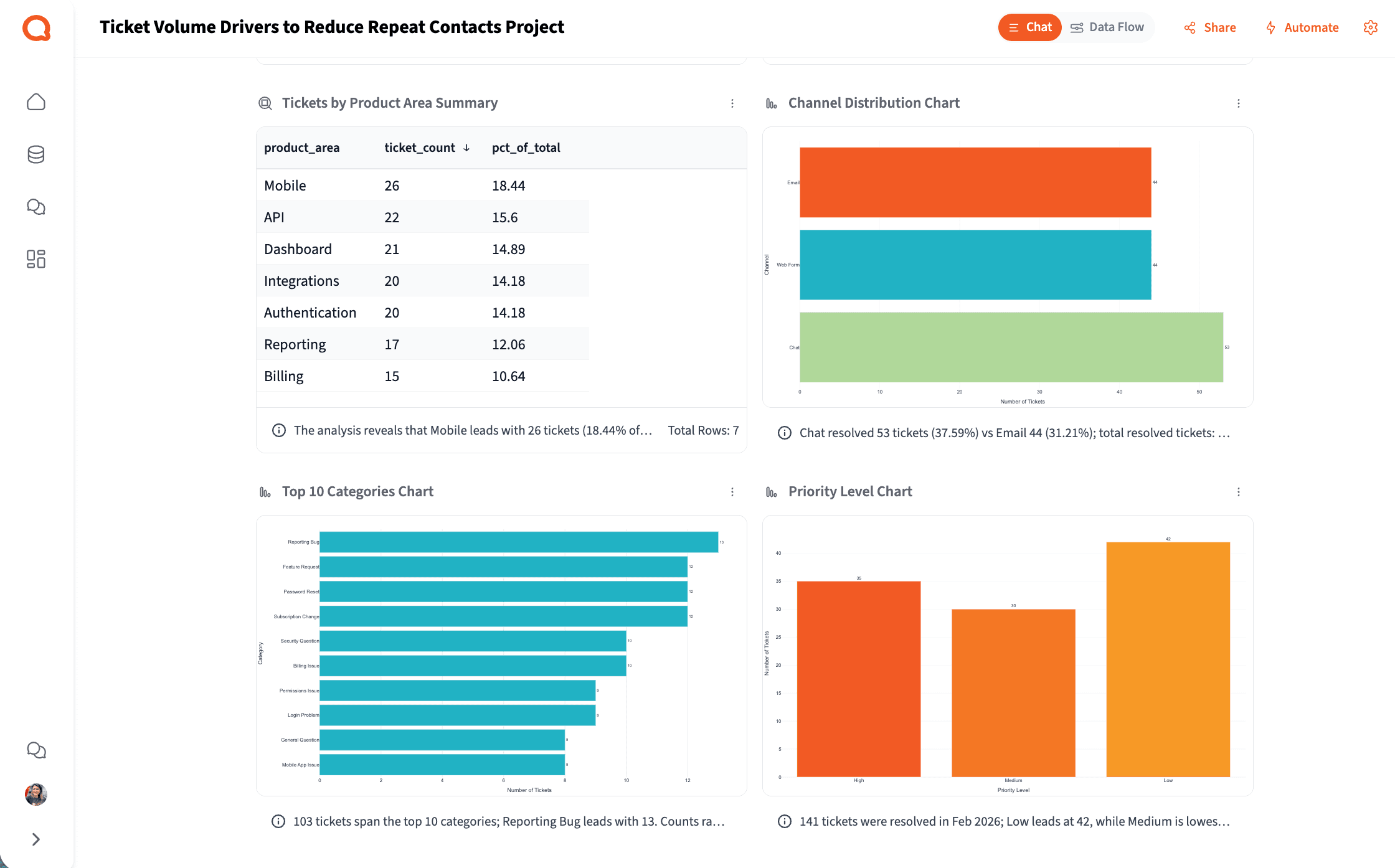Open options menu for Top 10 Categories Chart

tap(732, 491)
